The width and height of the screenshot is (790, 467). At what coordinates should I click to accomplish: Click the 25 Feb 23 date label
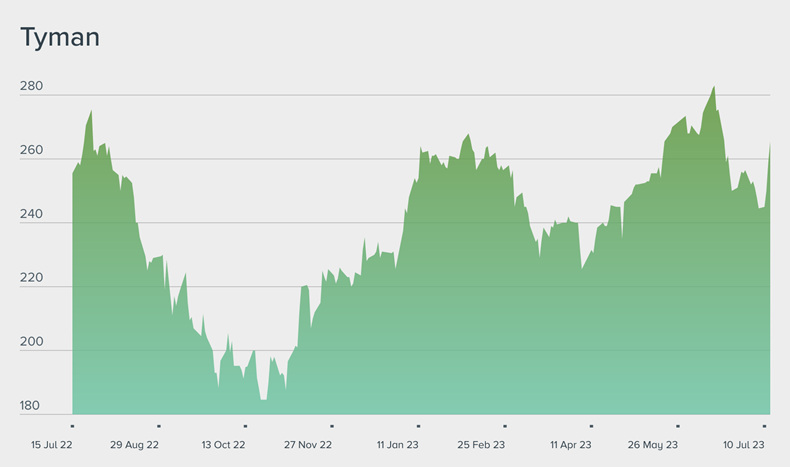pyautogui.click(x=481, y=444)
